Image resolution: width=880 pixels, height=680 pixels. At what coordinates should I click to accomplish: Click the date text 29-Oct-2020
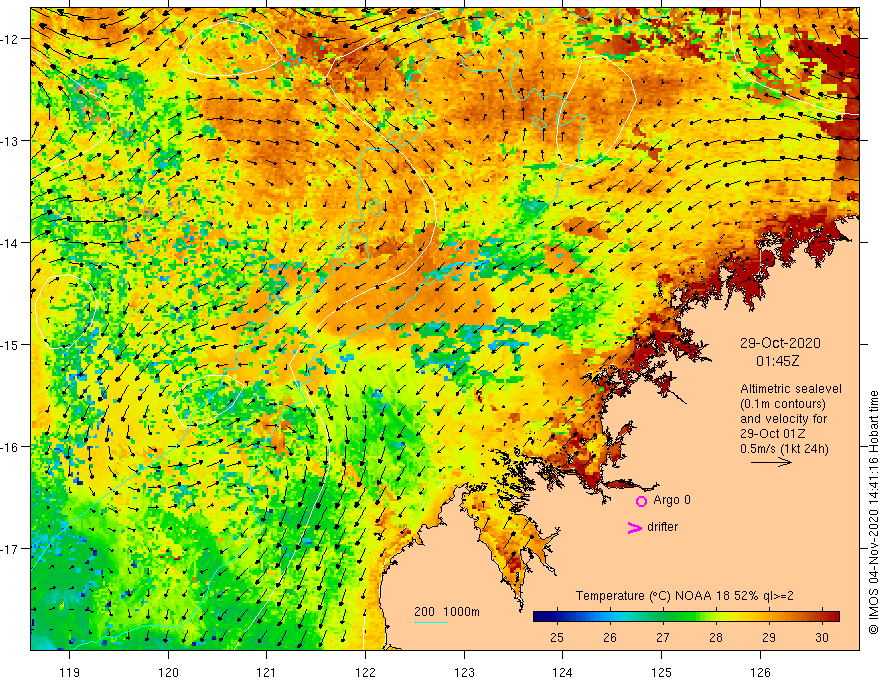(x=780, y=343)
